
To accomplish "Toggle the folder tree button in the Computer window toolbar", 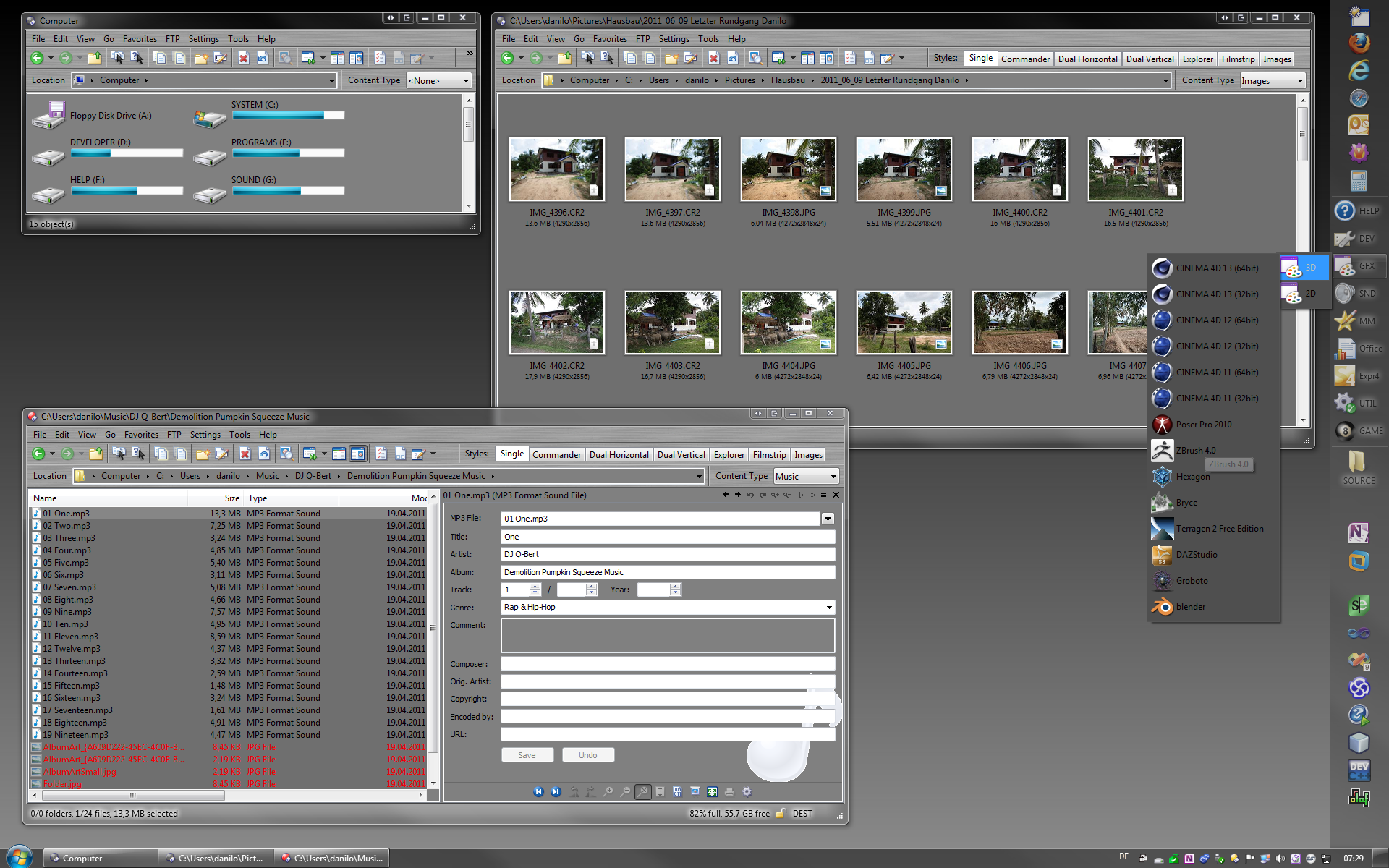I will tap(337, 58).
